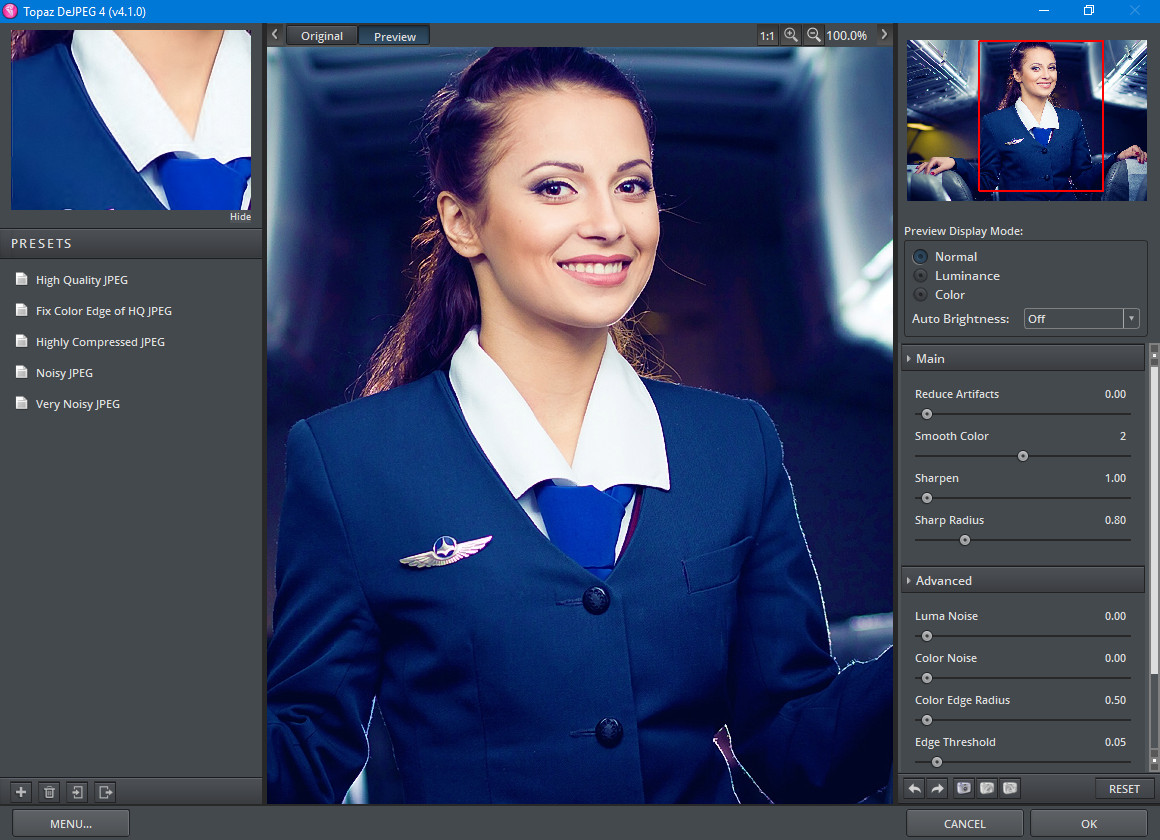Undo the last adjustment with undo arrow
The width and height of the screenshot is (1160, 840).
pos(915,788)
